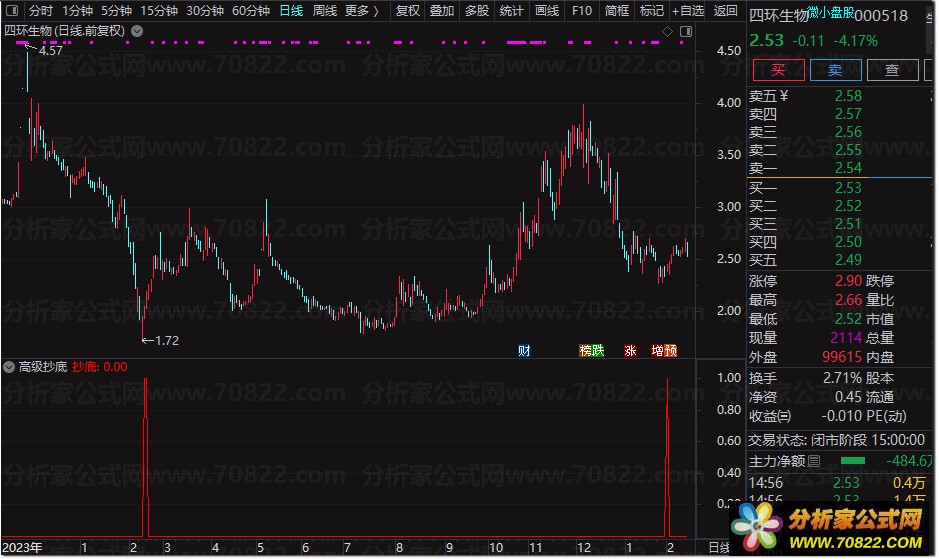
Task: Select the 买三 price 2.51
Action: [x=849, y=224]
